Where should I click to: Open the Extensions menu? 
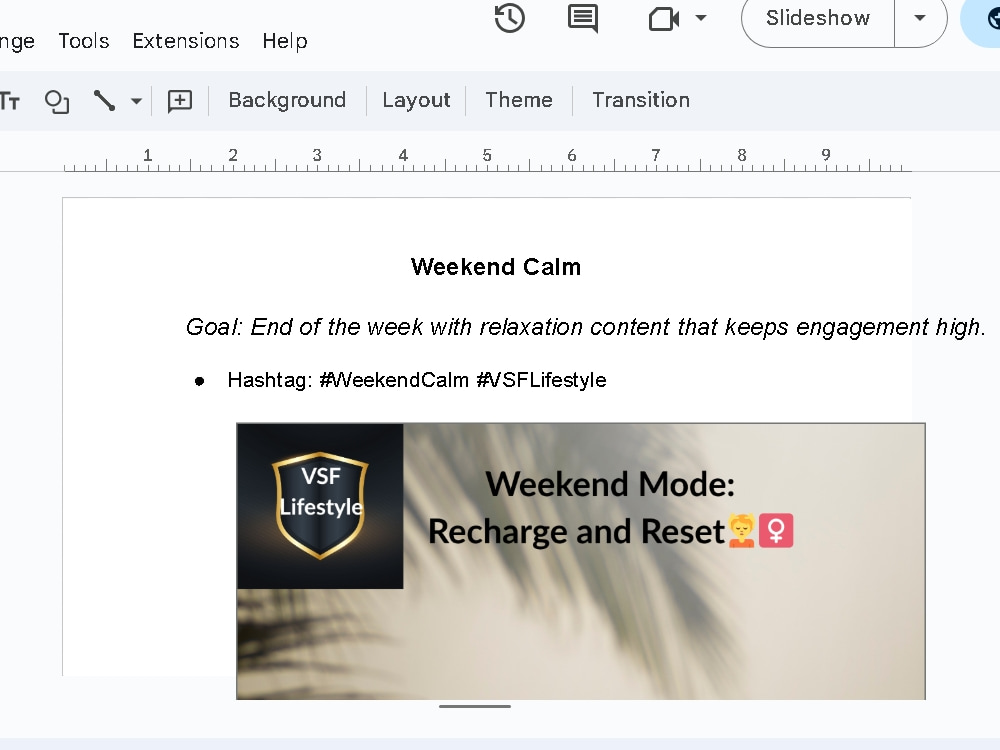tap(186, 41)
